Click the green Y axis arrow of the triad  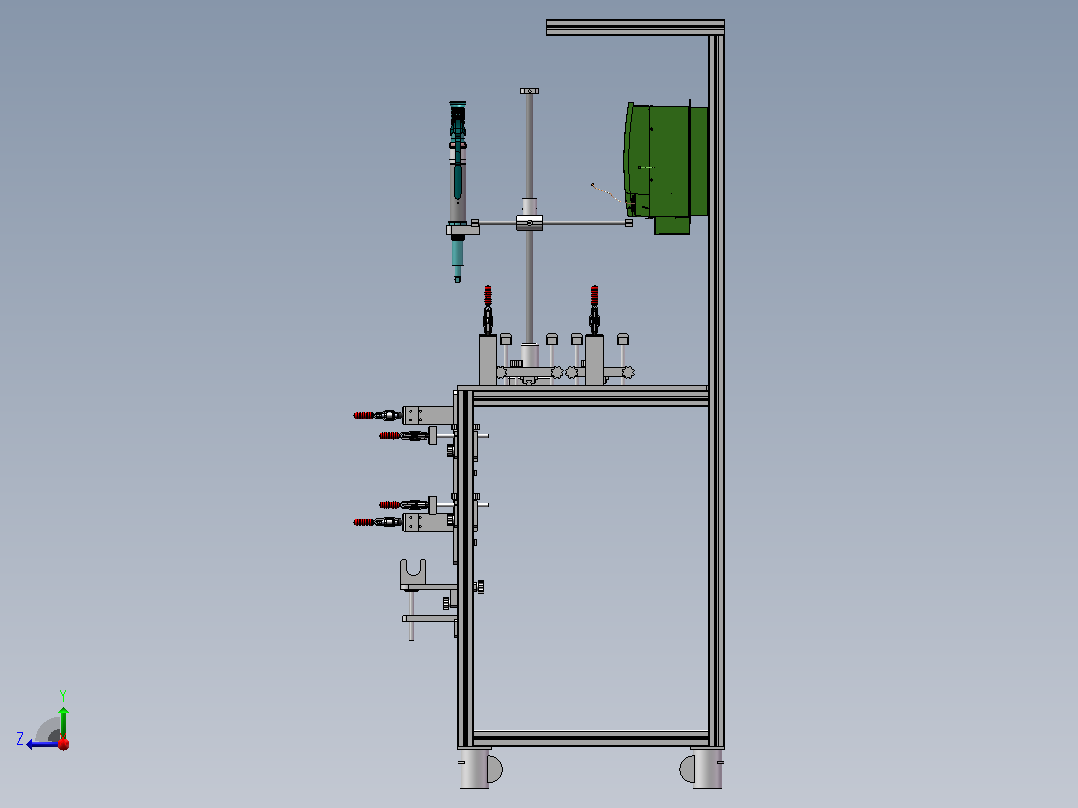63,722
